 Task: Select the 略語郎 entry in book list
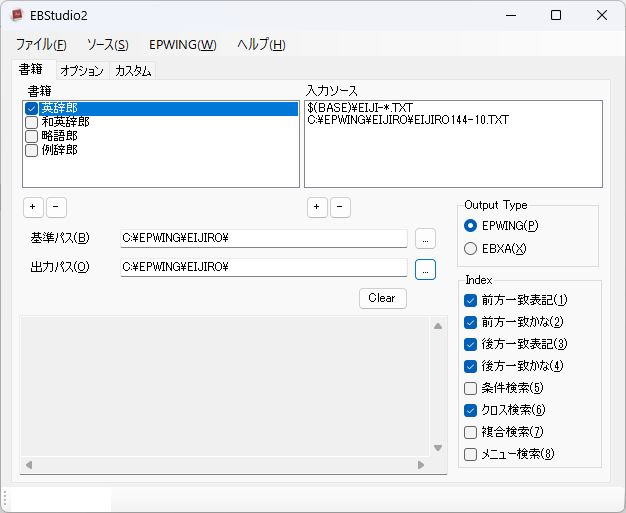59,136
